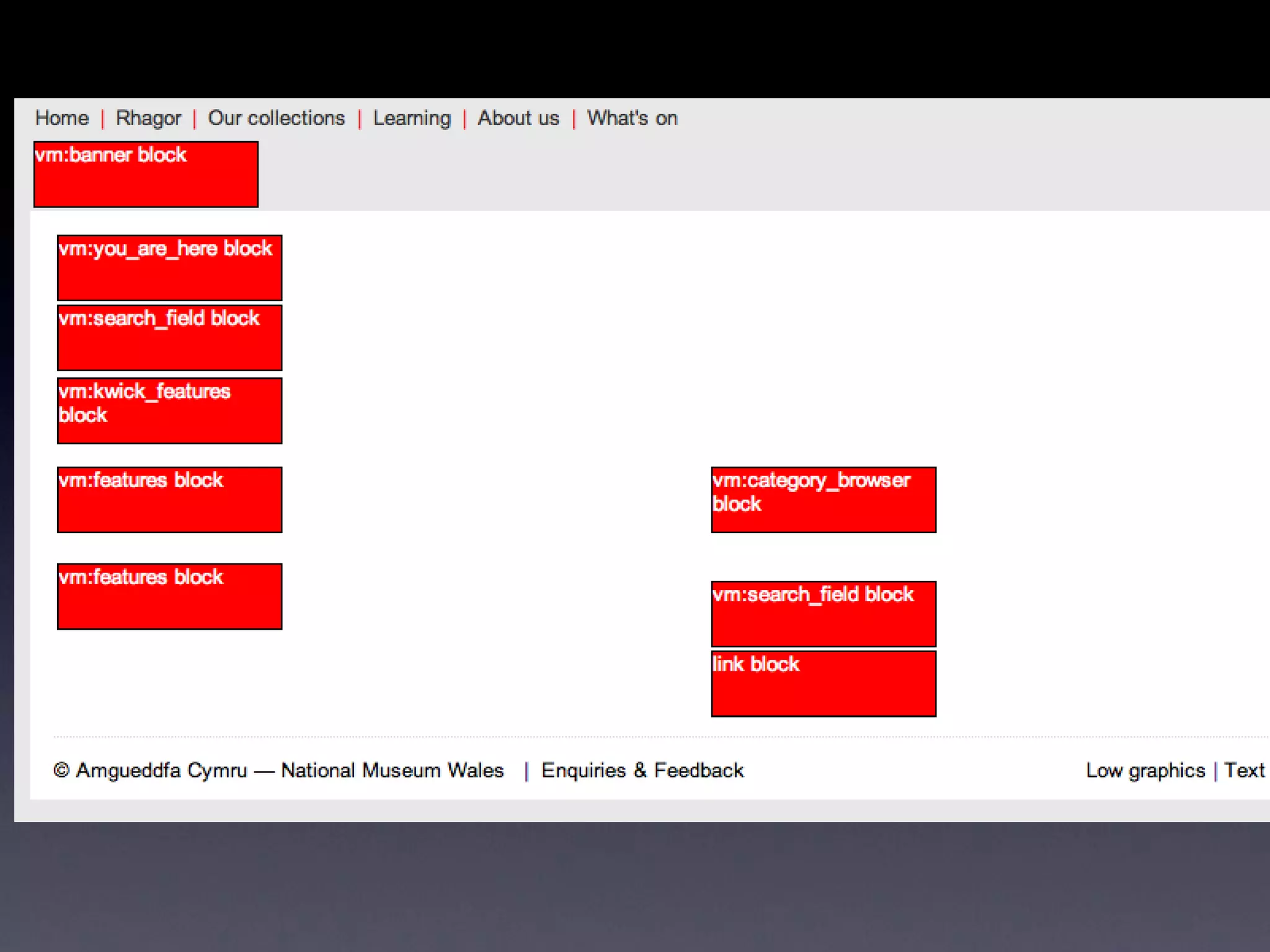Click the upper vm:features block
Image resolution: width=1270 pixels, height=952 pixels.
(169, 500)
